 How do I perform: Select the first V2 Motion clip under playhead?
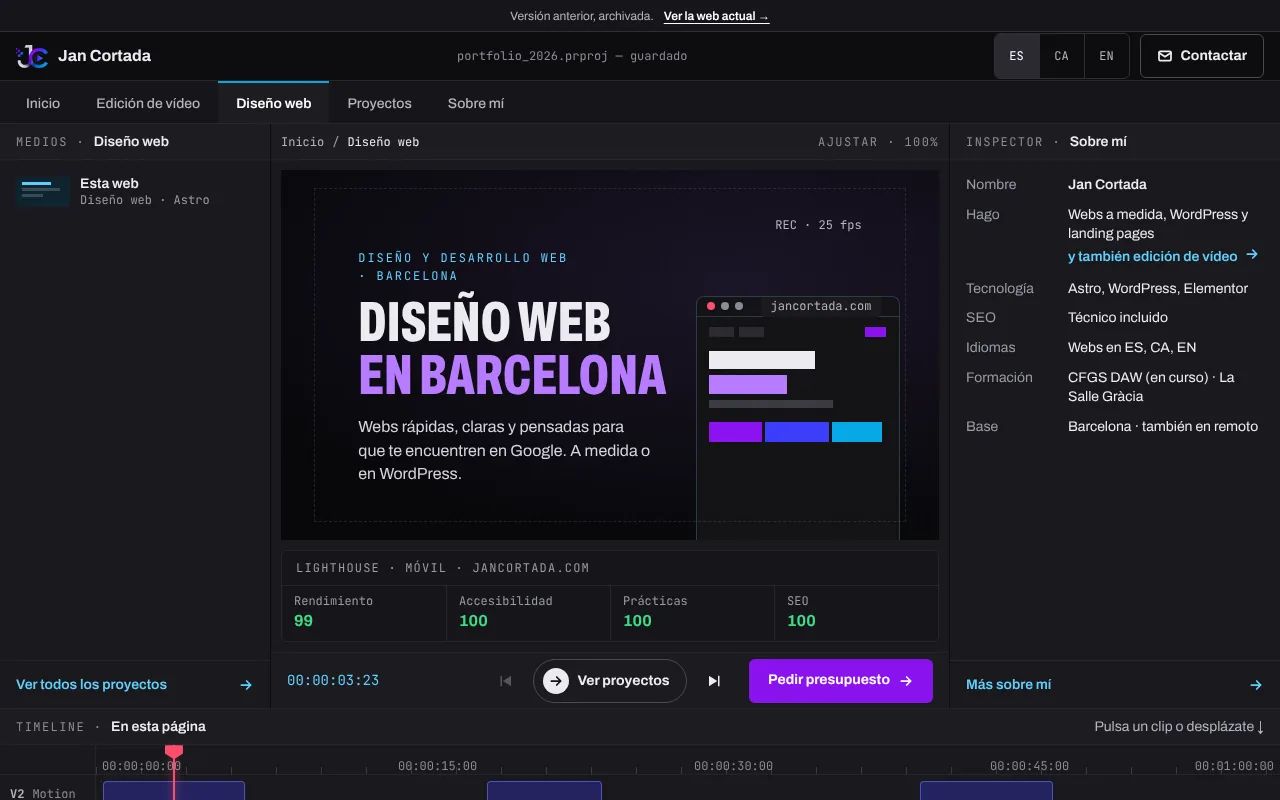pyautogui.click(x=174, y=791)
